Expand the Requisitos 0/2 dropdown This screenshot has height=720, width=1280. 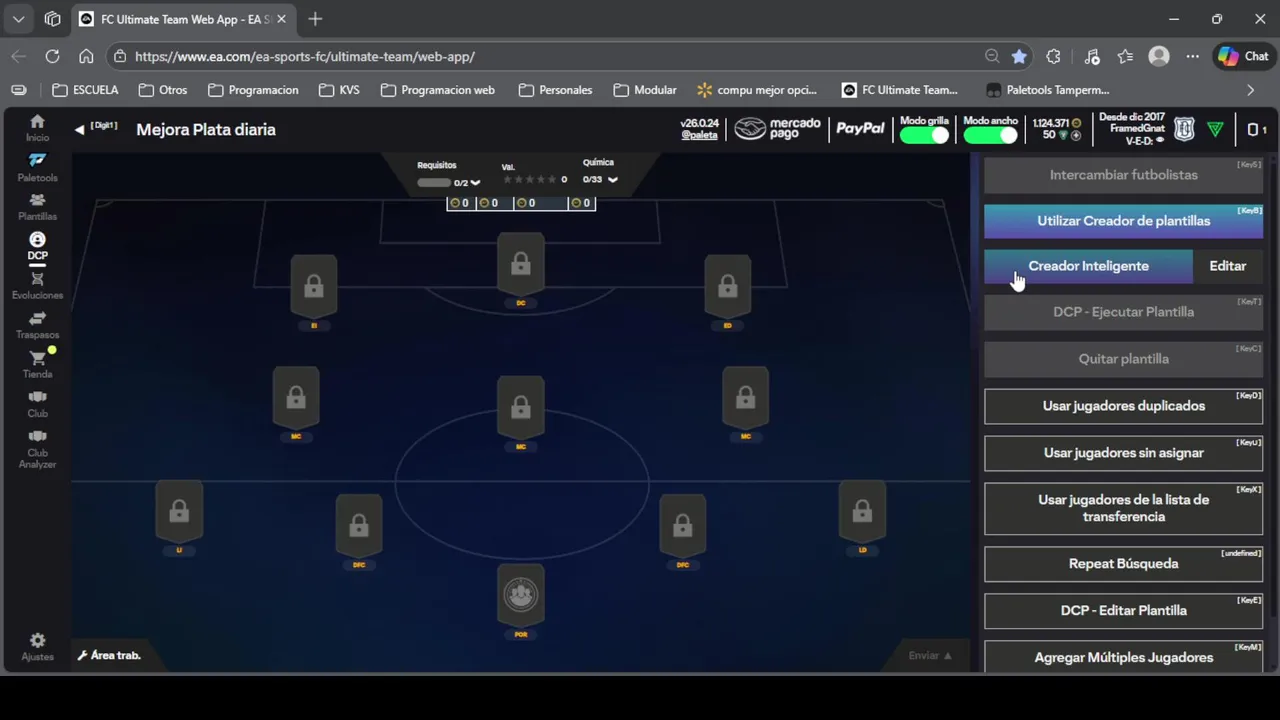click(475, 183)
